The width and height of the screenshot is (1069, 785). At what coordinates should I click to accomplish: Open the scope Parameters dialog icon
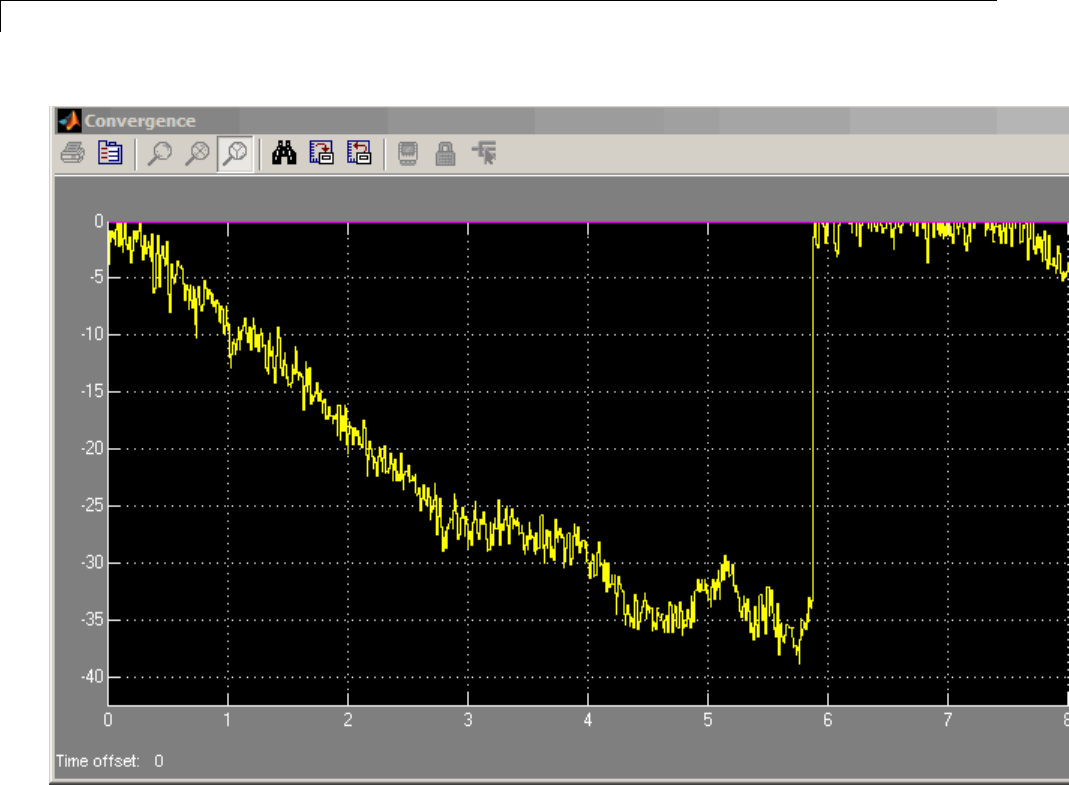110,153
